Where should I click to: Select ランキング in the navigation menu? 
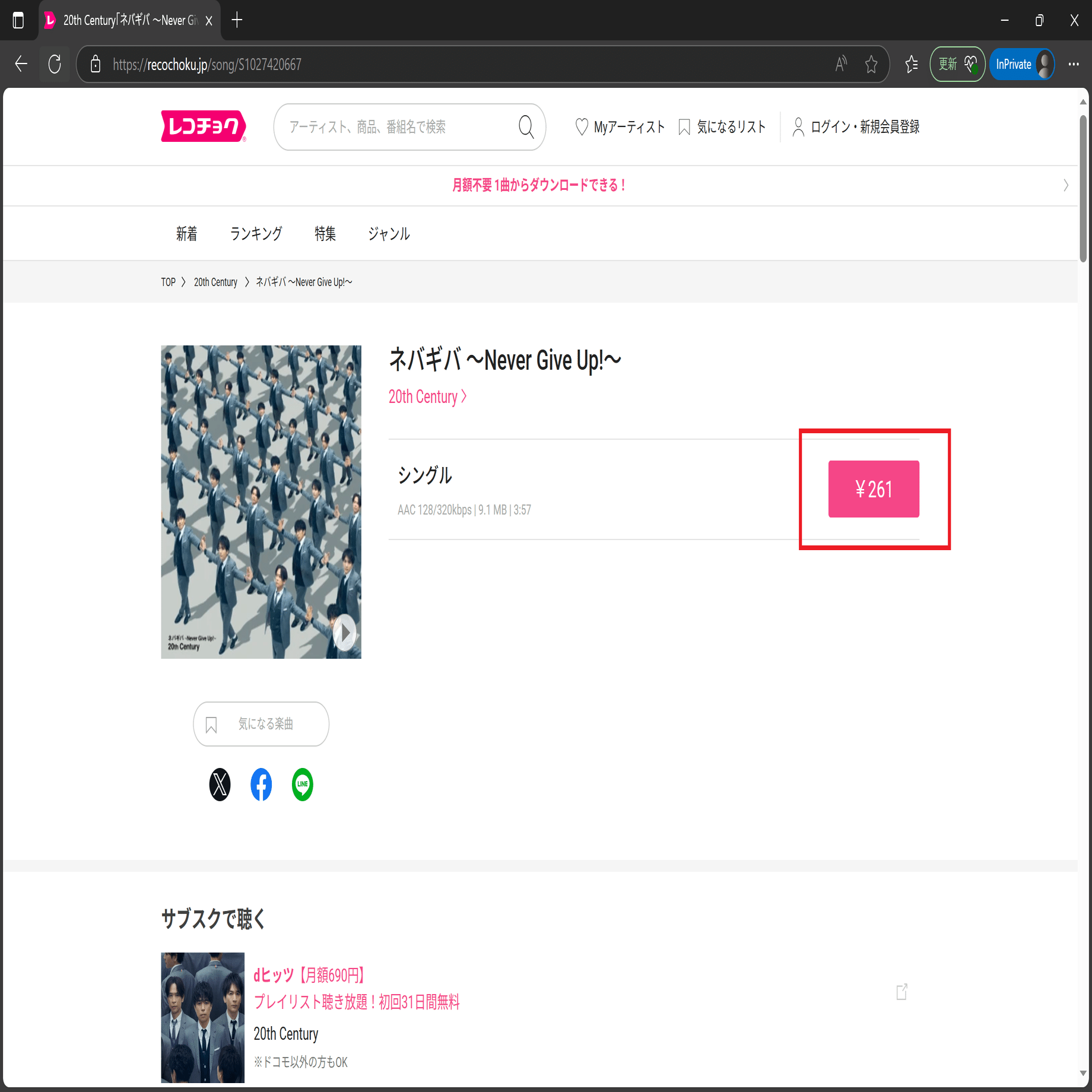(256, 233)
